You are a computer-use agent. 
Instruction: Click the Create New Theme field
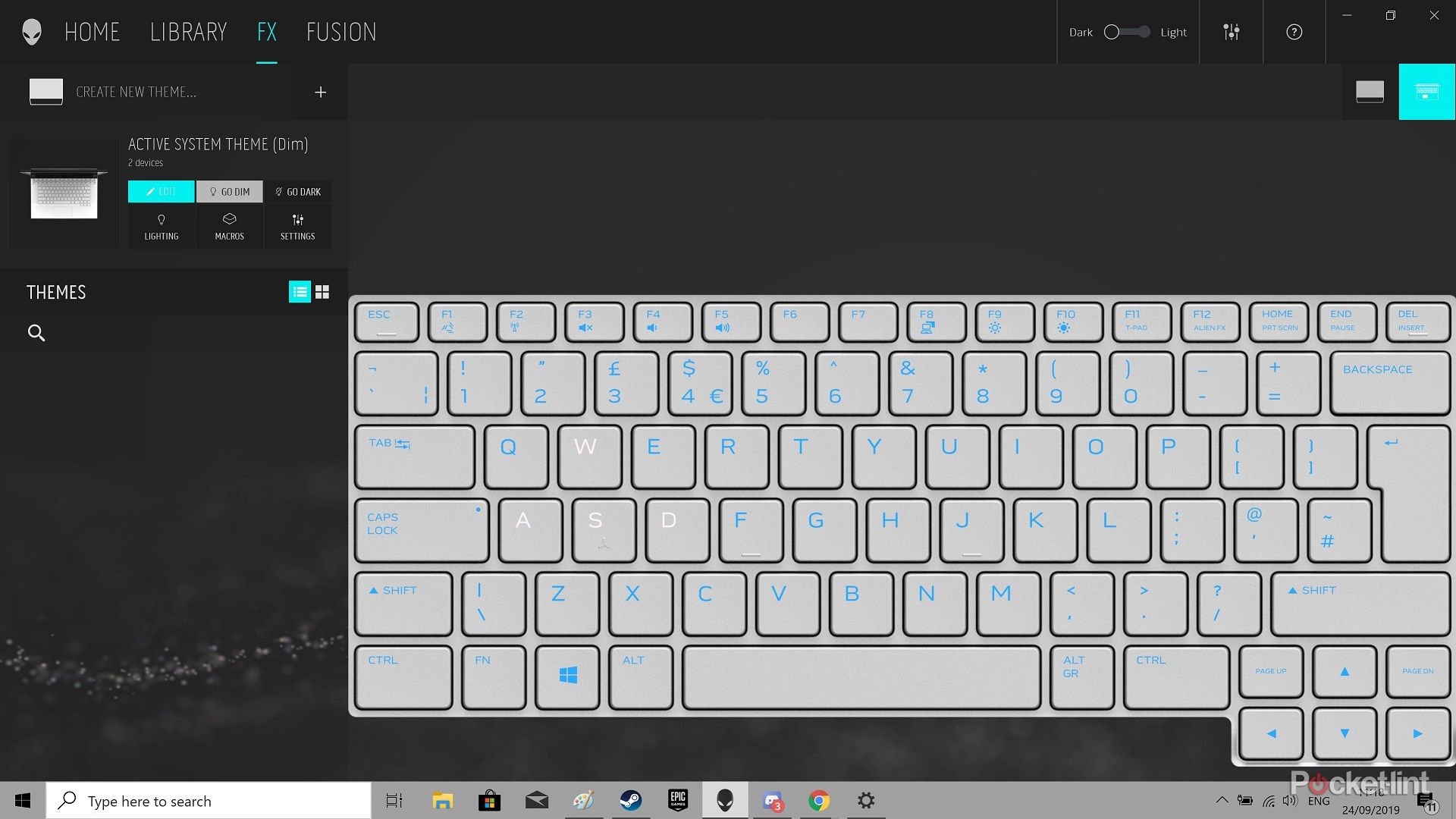point(146,92)
